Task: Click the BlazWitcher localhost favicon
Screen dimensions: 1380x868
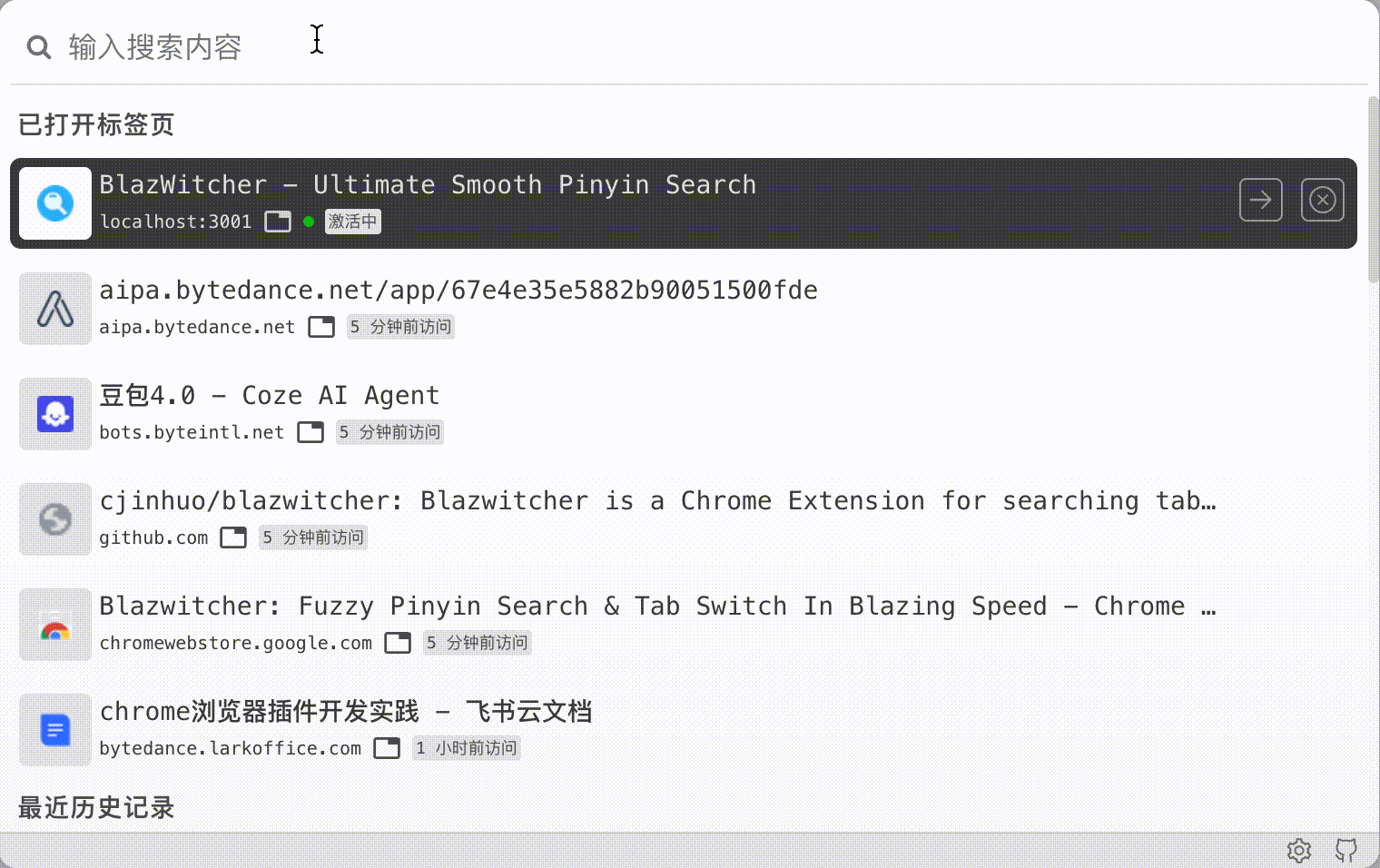Action: 55,203
